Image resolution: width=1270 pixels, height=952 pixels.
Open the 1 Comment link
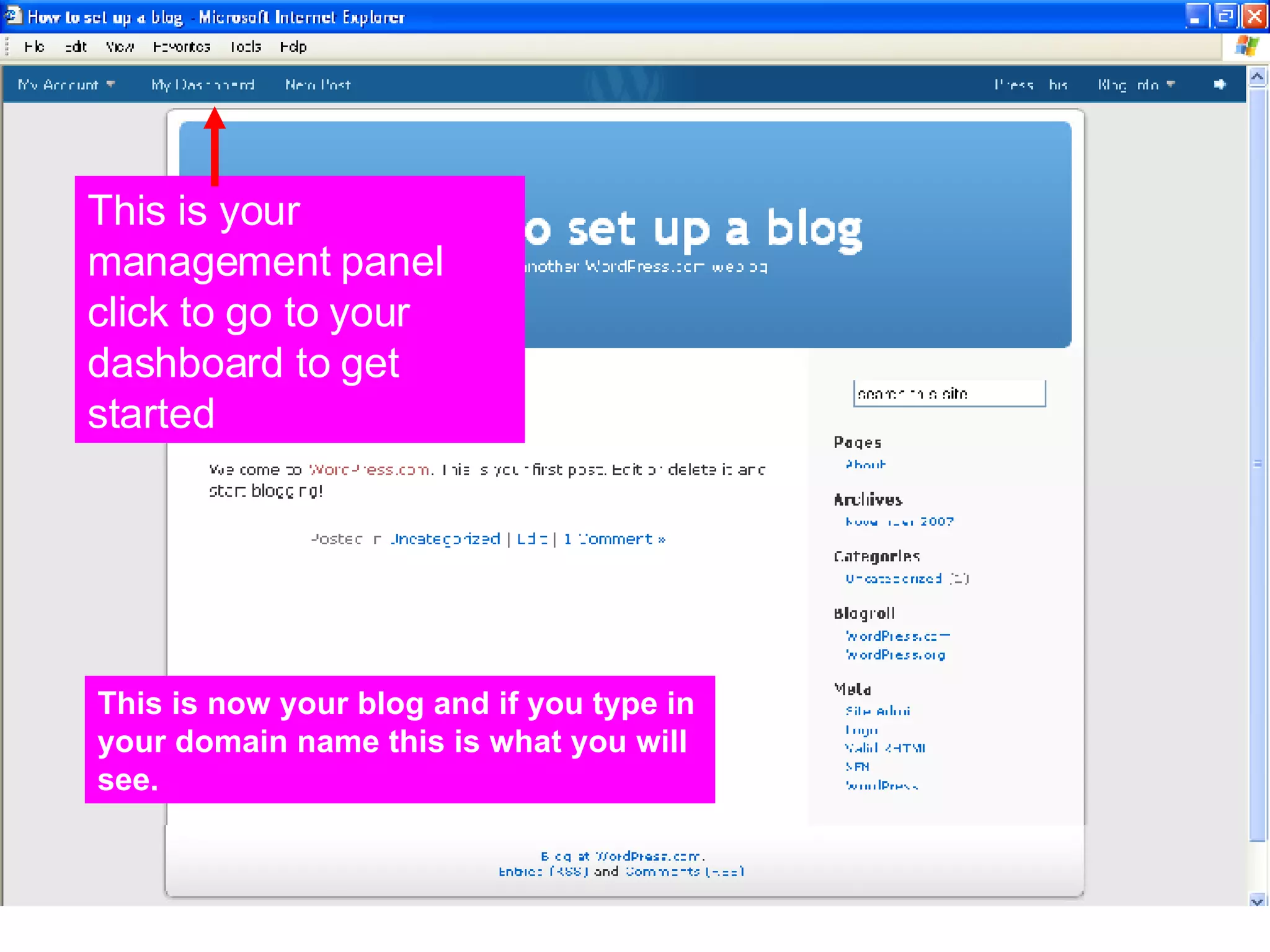[x=615, y=539]
